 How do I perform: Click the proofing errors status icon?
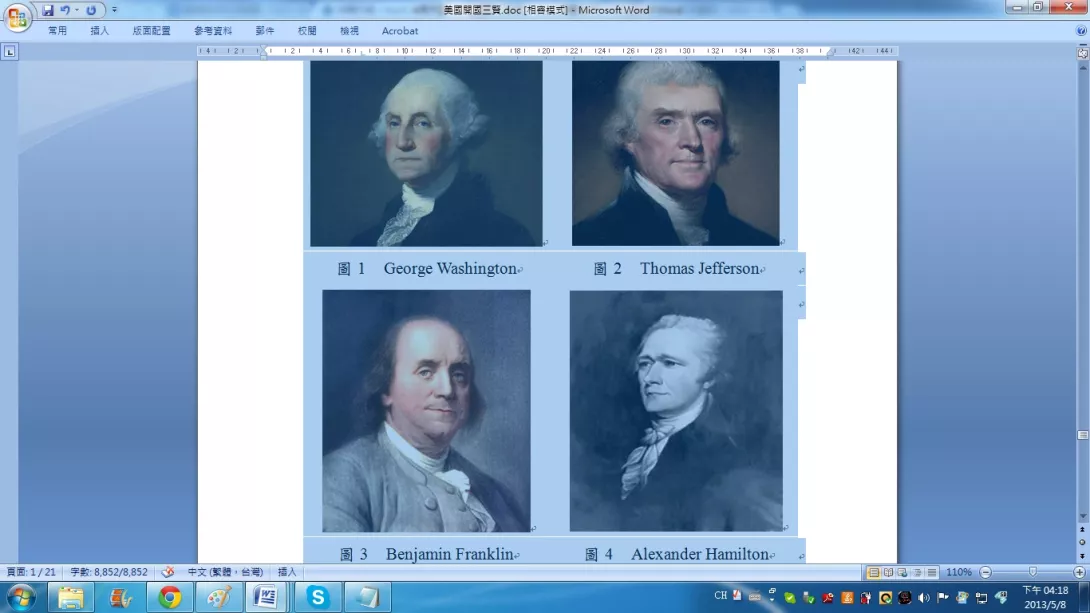coord(168,572)
